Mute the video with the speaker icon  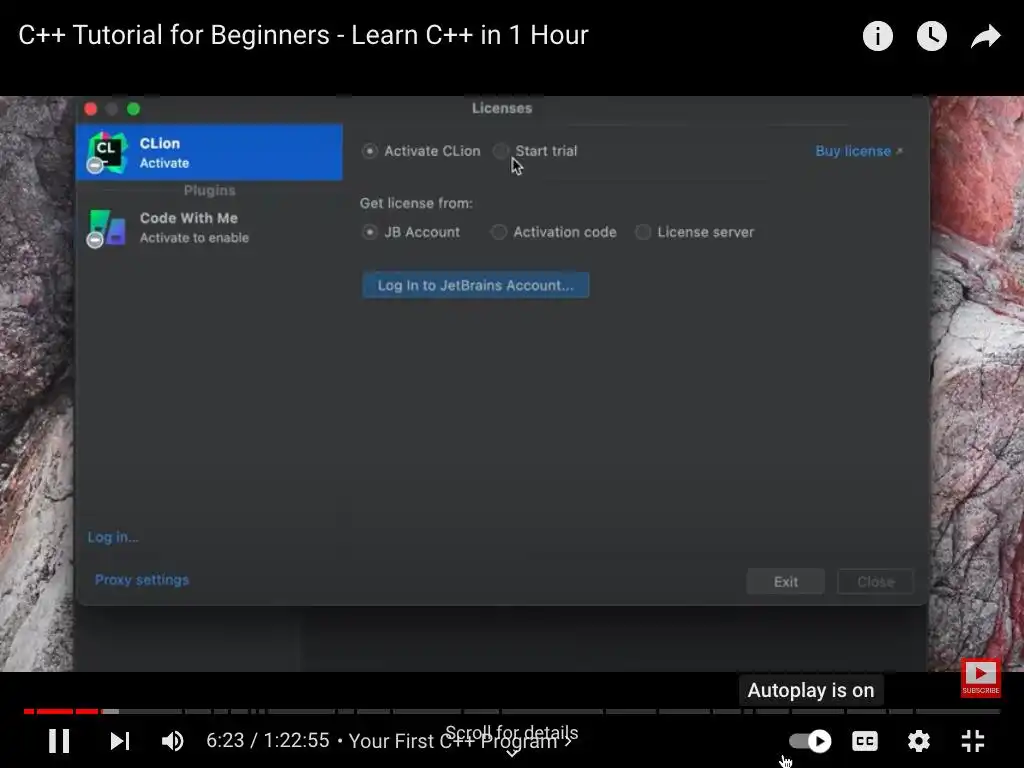tap(173, 741)
